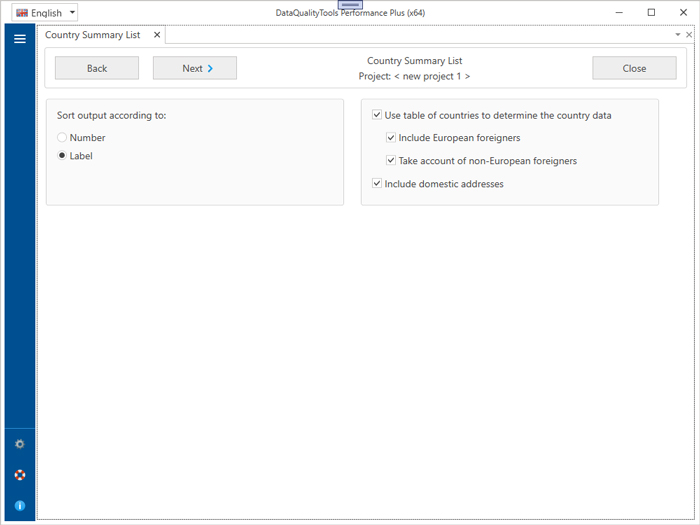This screenshot has width=700, height=525.
Task: Click the lifebuoy help icon
Action: [x=19, y=475]
